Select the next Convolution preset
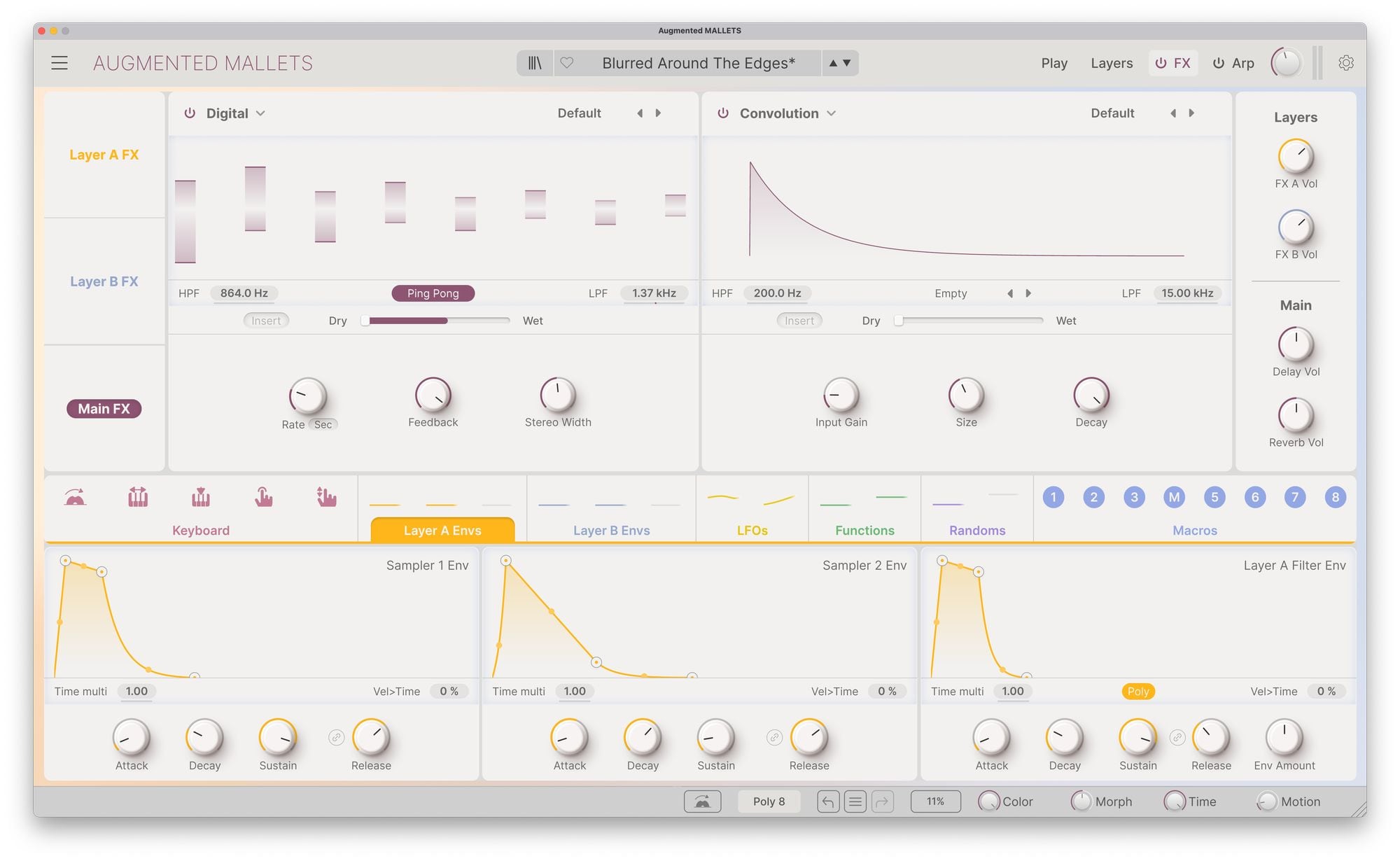Viewport: 1400px width, 861px height. point(1191,113)
